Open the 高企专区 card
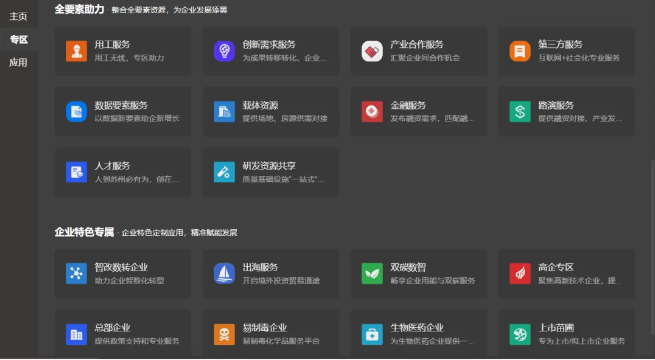655x360 pixels. click(x=566, y=274)
